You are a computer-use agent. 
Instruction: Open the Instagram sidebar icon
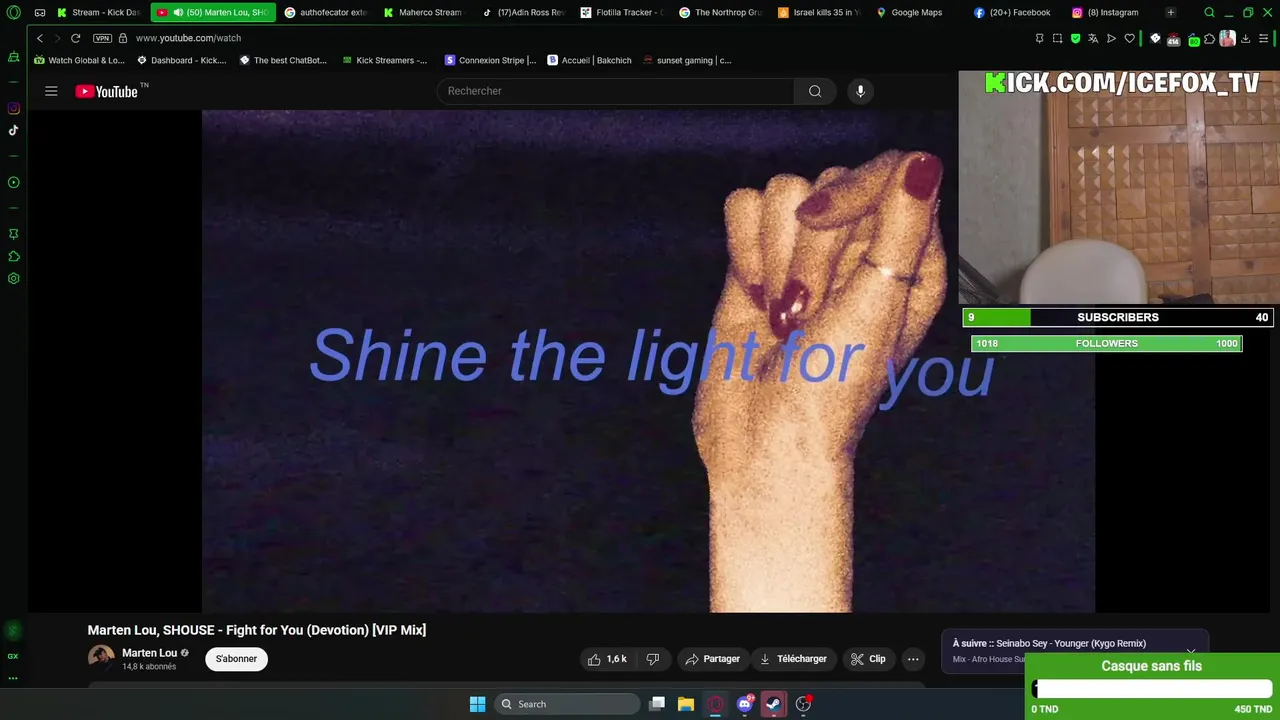click(14, 108)
